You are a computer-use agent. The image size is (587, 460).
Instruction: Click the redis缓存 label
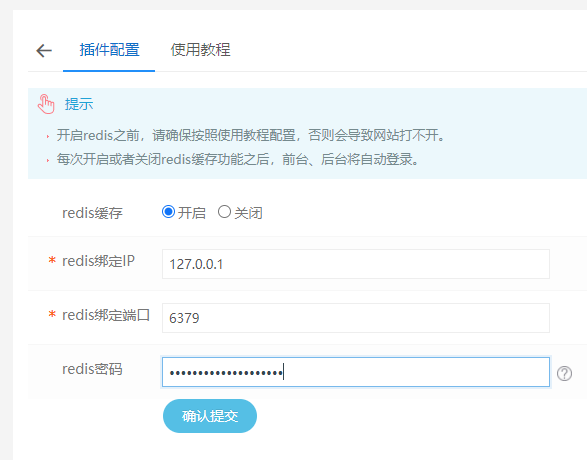click(x=92, y=213)
